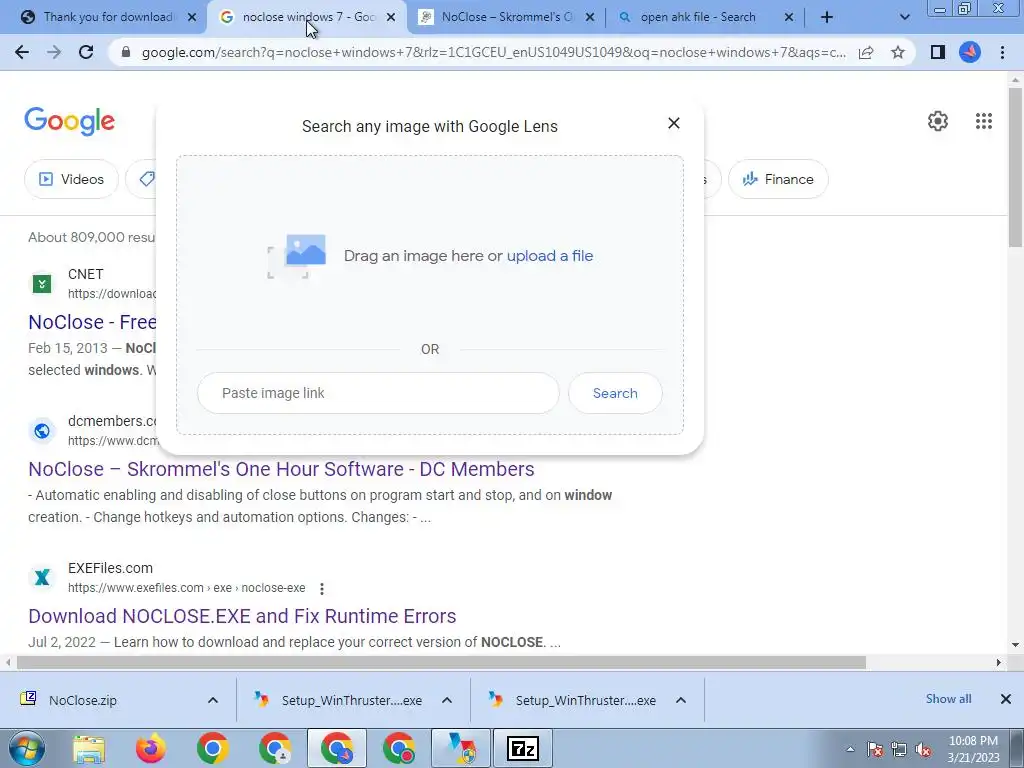Open the Chrome profile avatar
The height and width of the screenshot is (768, 1024).
click(970, 52)
